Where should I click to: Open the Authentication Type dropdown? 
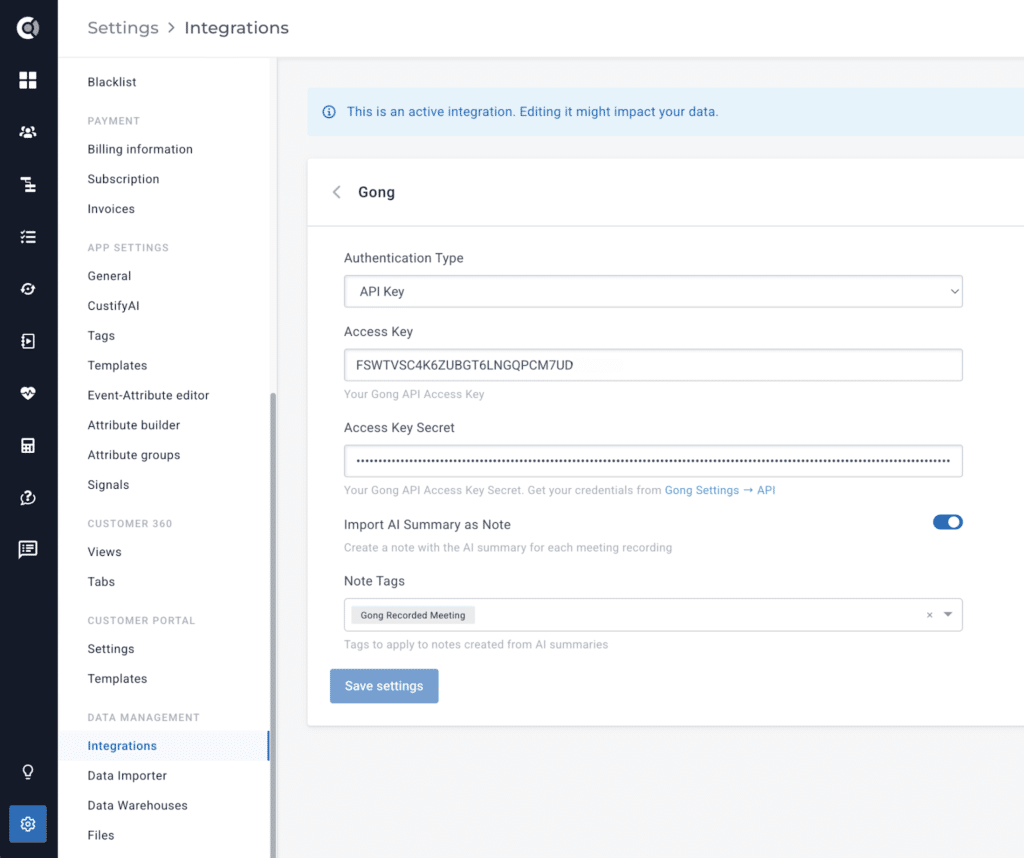point(653,291)
